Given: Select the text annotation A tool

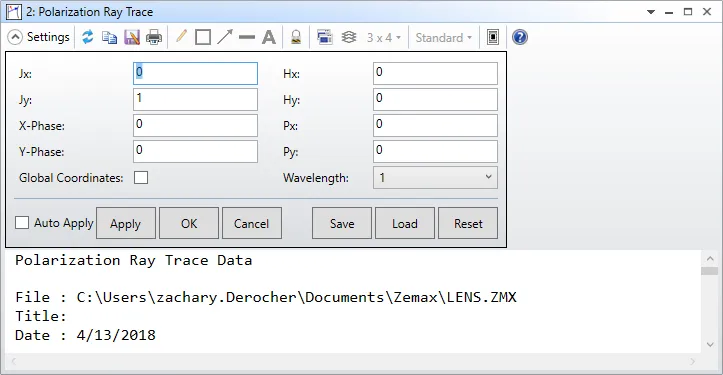Looking at the screenshot, I should click(269, 37).
